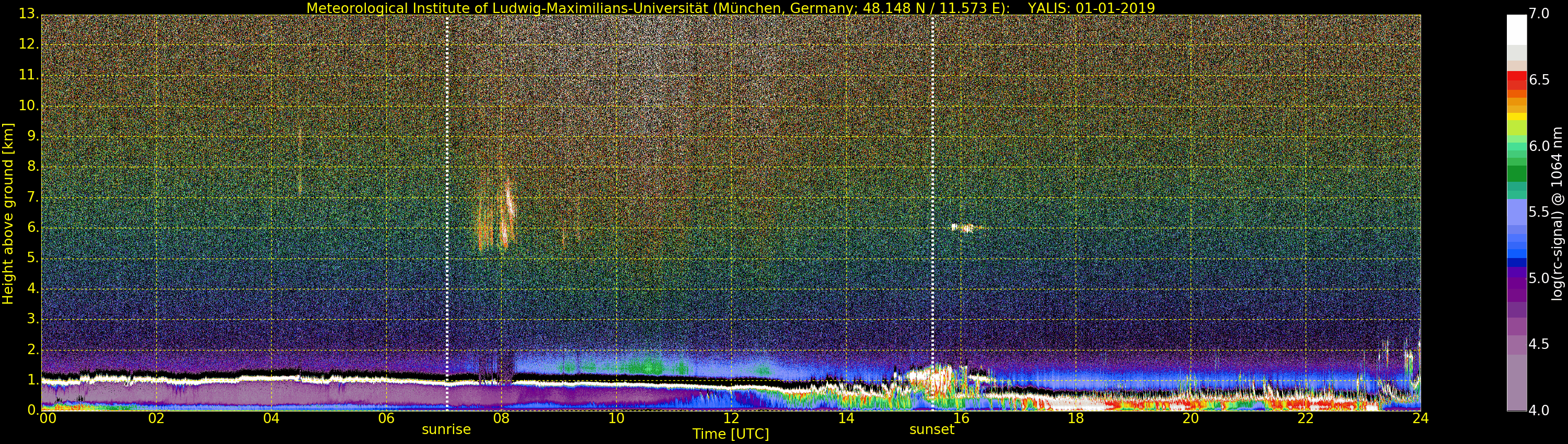
Task: Click the time tick label '00'
Action: coord(48,418)
